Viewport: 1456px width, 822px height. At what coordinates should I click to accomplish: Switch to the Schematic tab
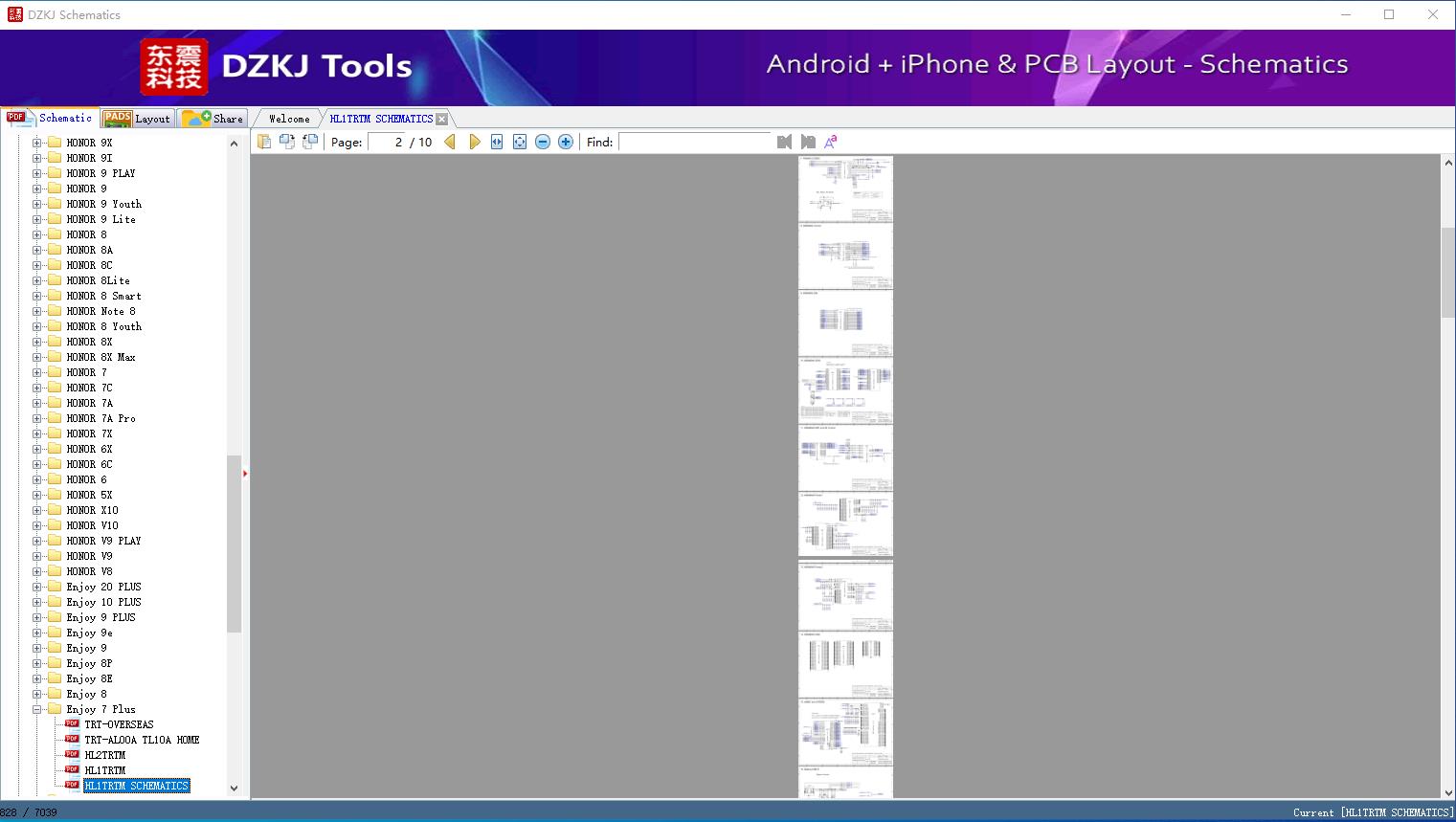[x=50, y=118]
